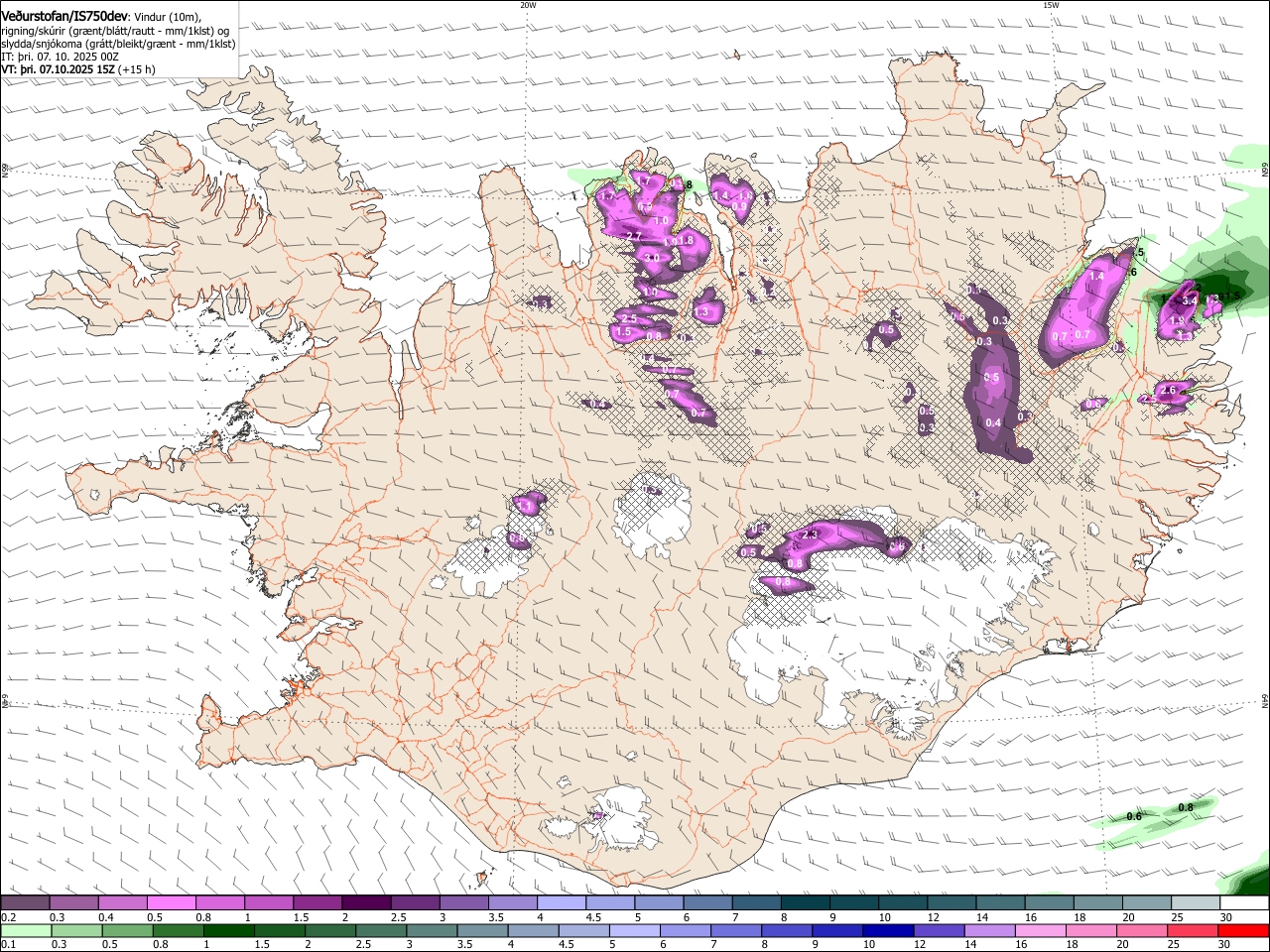1270x952 pixels.
Task: Click the 15W longitude label
Action: (x=1051, y=5)
